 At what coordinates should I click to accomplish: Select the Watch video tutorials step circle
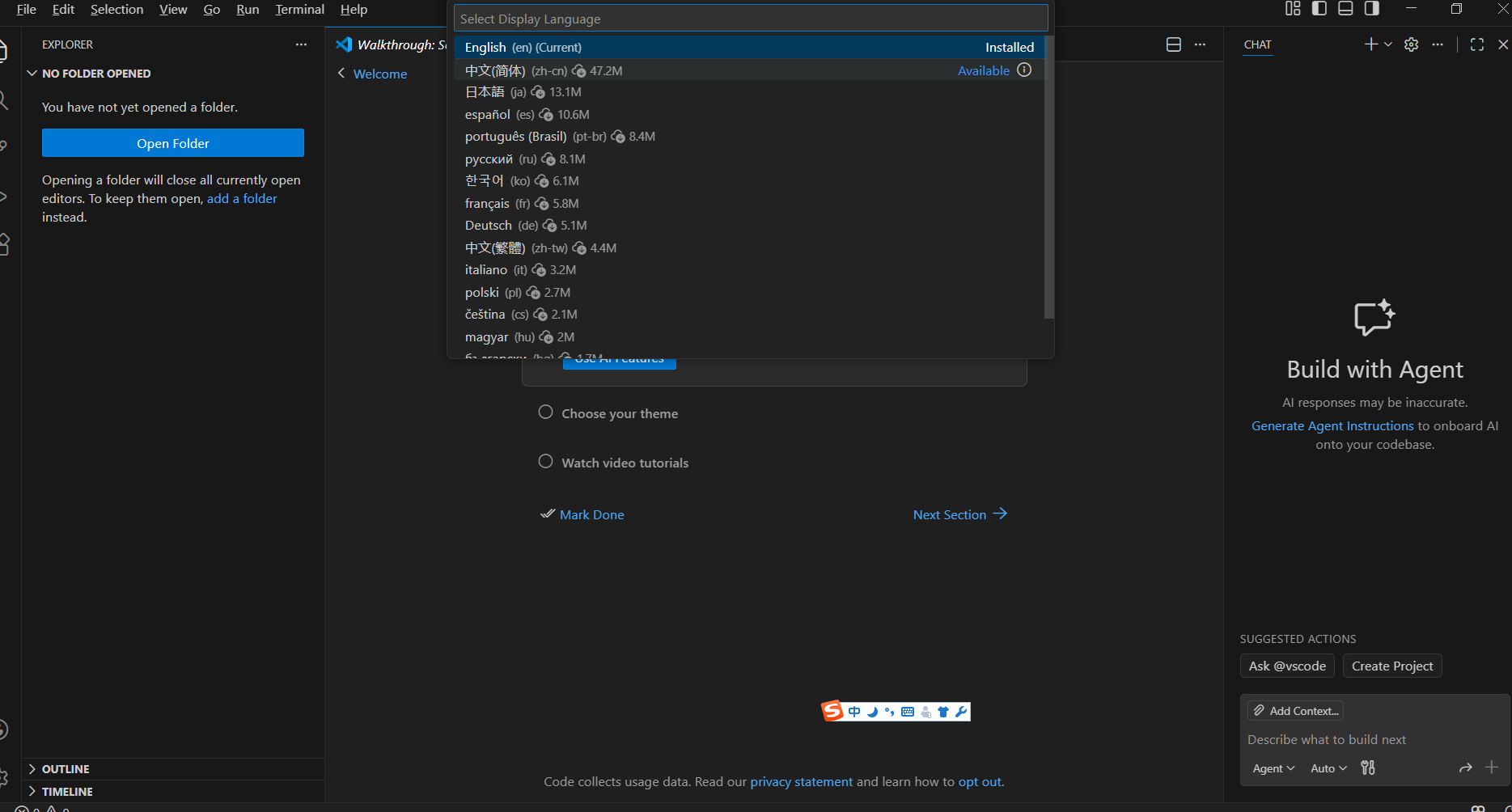pos(546,462)
